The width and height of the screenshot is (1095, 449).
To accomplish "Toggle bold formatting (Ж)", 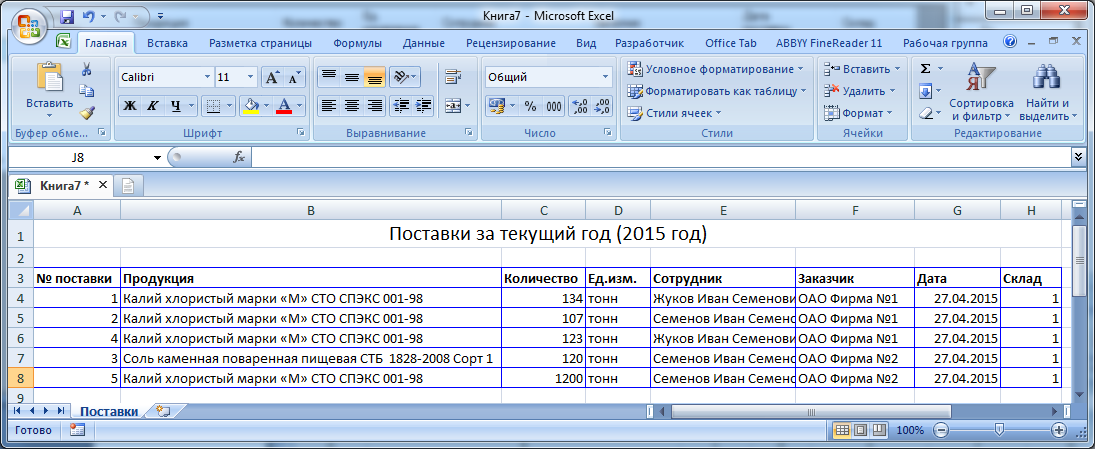I will [x=130, y=106].
